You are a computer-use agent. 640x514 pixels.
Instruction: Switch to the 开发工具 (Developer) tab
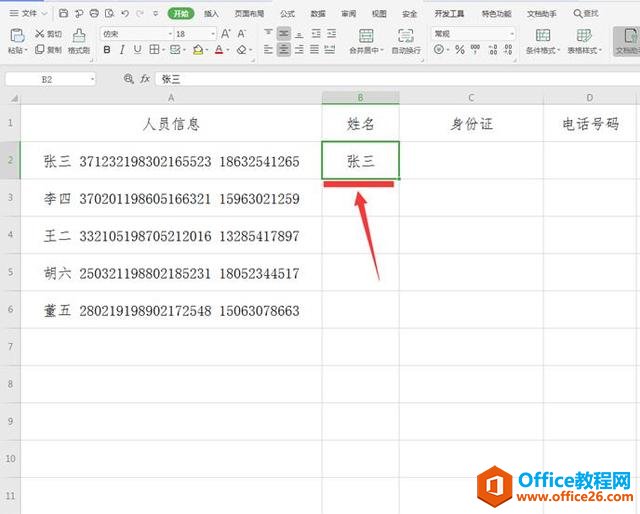[x=449, y=13]
